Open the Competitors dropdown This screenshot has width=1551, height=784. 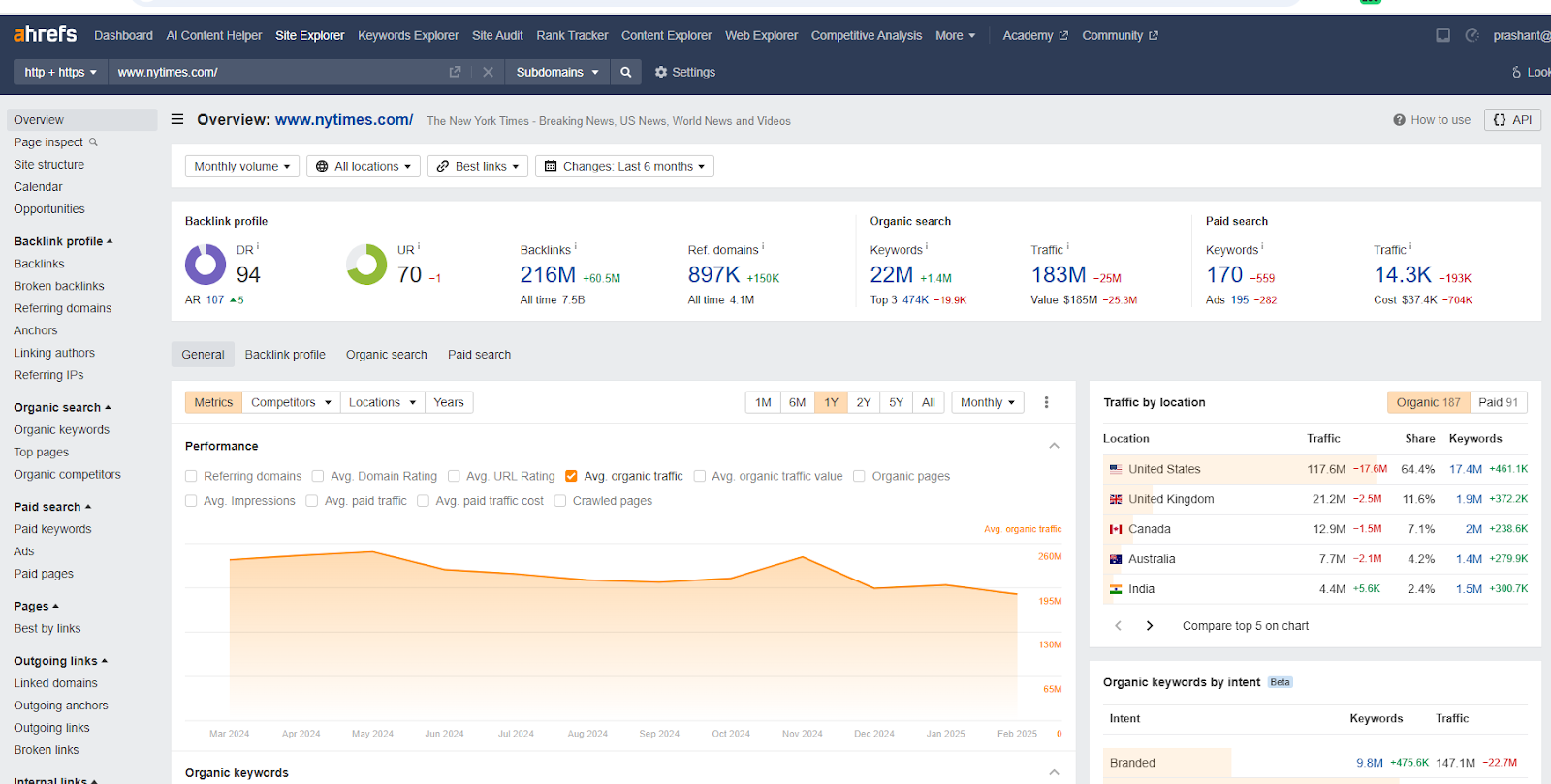[291, 402]
